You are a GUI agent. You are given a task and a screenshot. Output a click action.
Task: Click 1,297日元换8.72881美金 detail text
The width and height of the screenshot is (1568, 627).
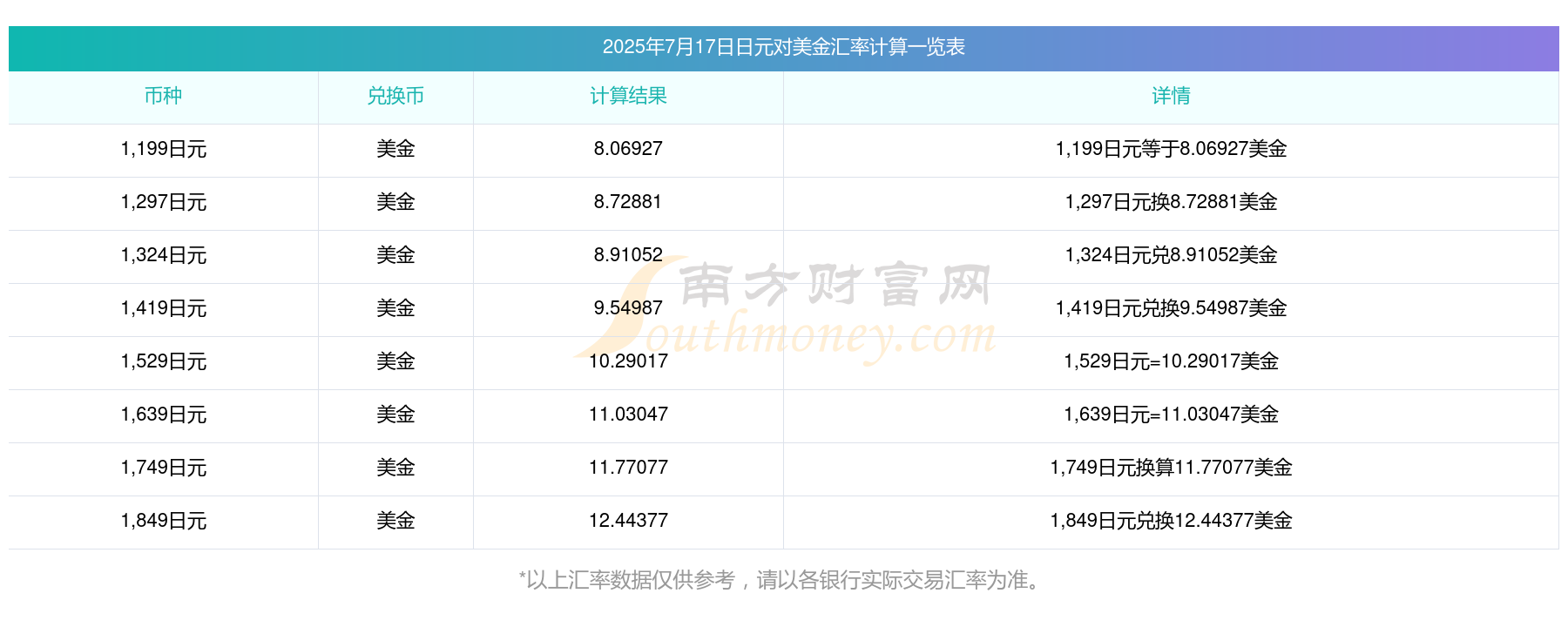coord(1171,202)
